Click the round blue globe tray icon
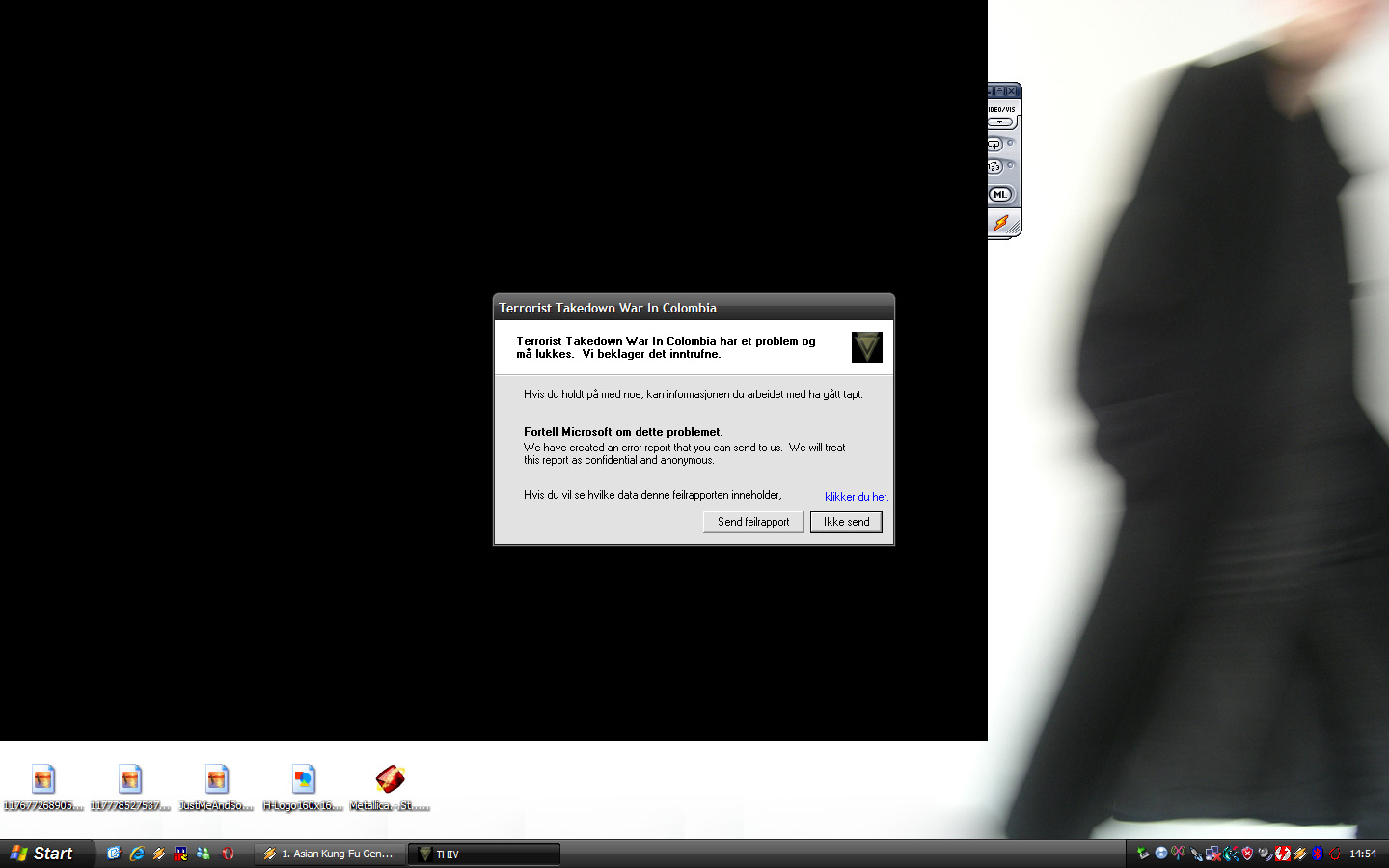1389x868 pixels. pos(1161,854)
